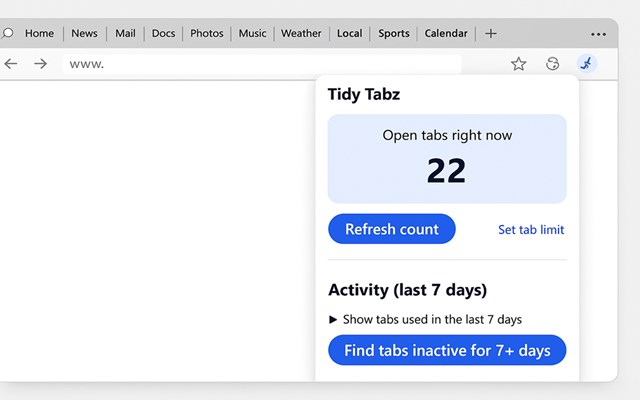Image resolution: width=640 pixels, height=400 pixels.
Task: Select the Docs tab
Action: [163, 33]
